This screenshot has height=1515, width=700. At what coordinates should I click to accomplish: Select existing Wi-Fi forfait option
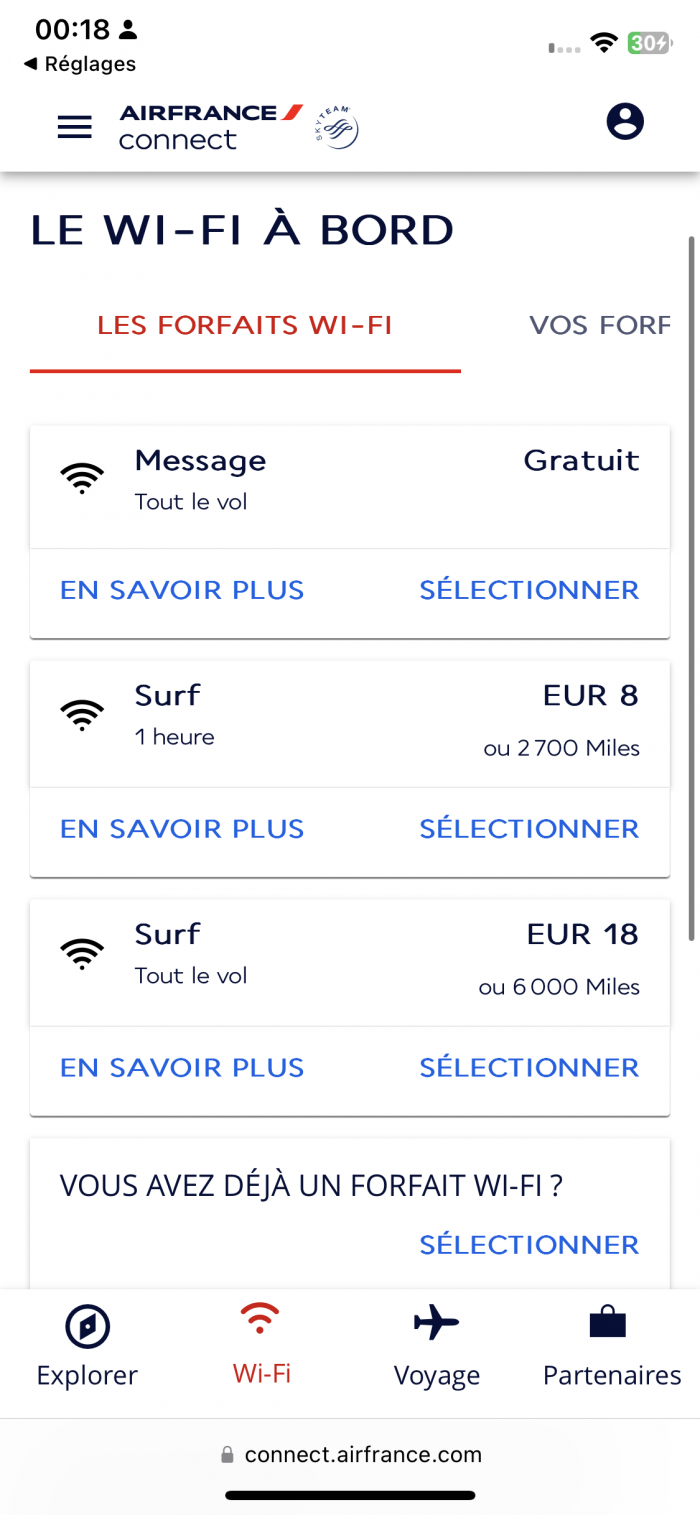tap(529, 1245)
